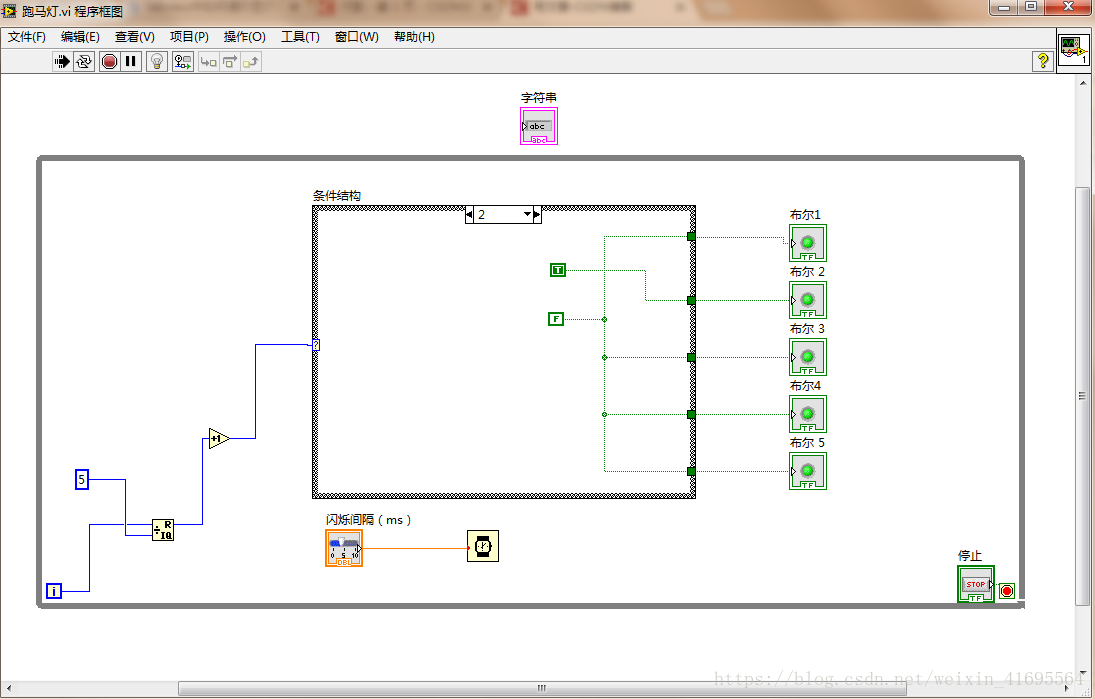Click the numeric constant 5

[x=83, y=480]
